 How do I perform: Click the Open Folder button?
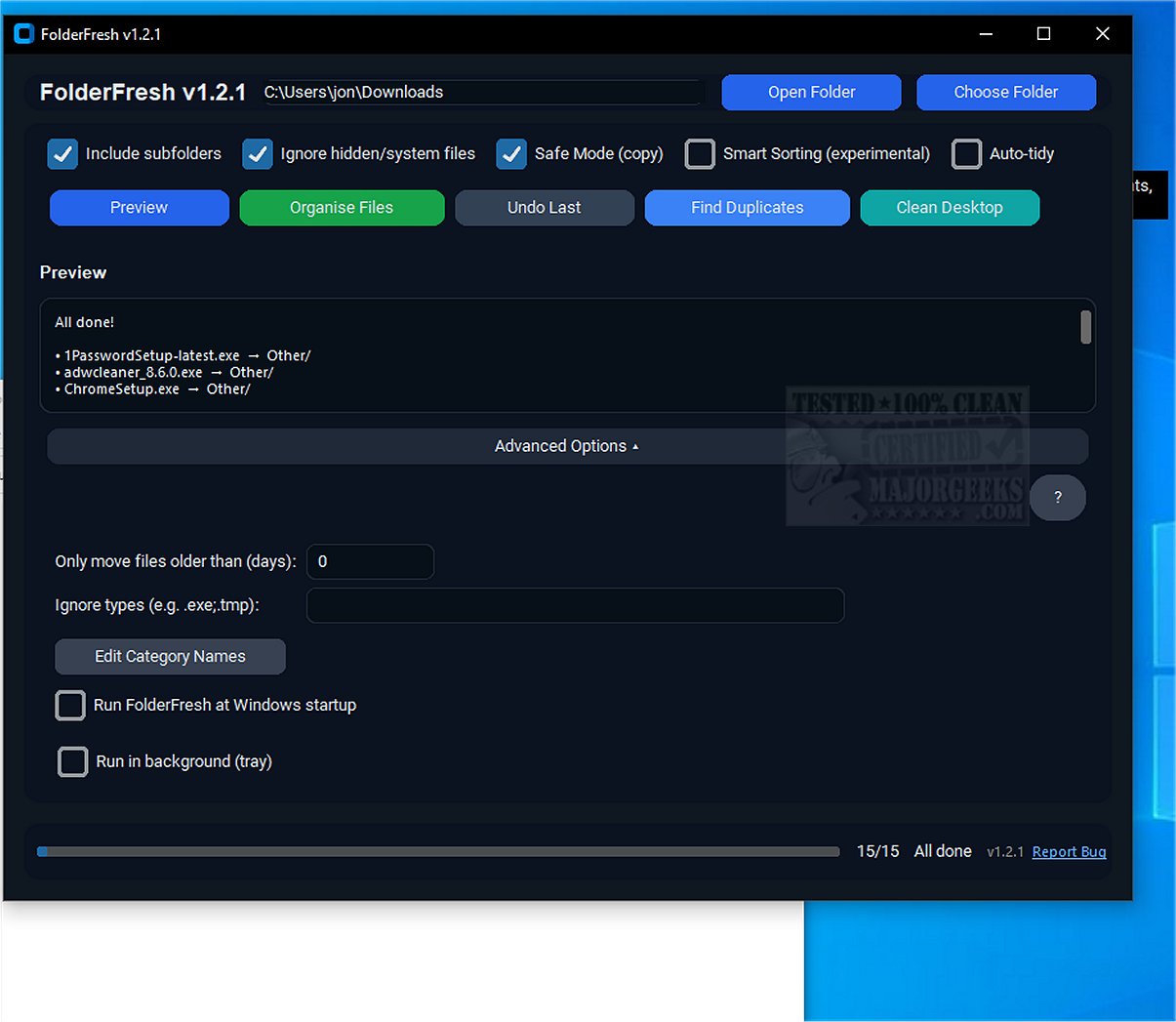click(x=811, y=93)
